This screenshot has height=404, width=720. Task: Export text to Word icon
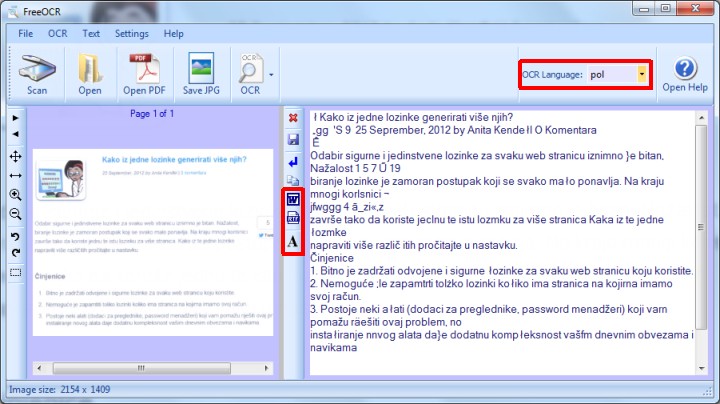pyautogui.click(x=293, y=199)
